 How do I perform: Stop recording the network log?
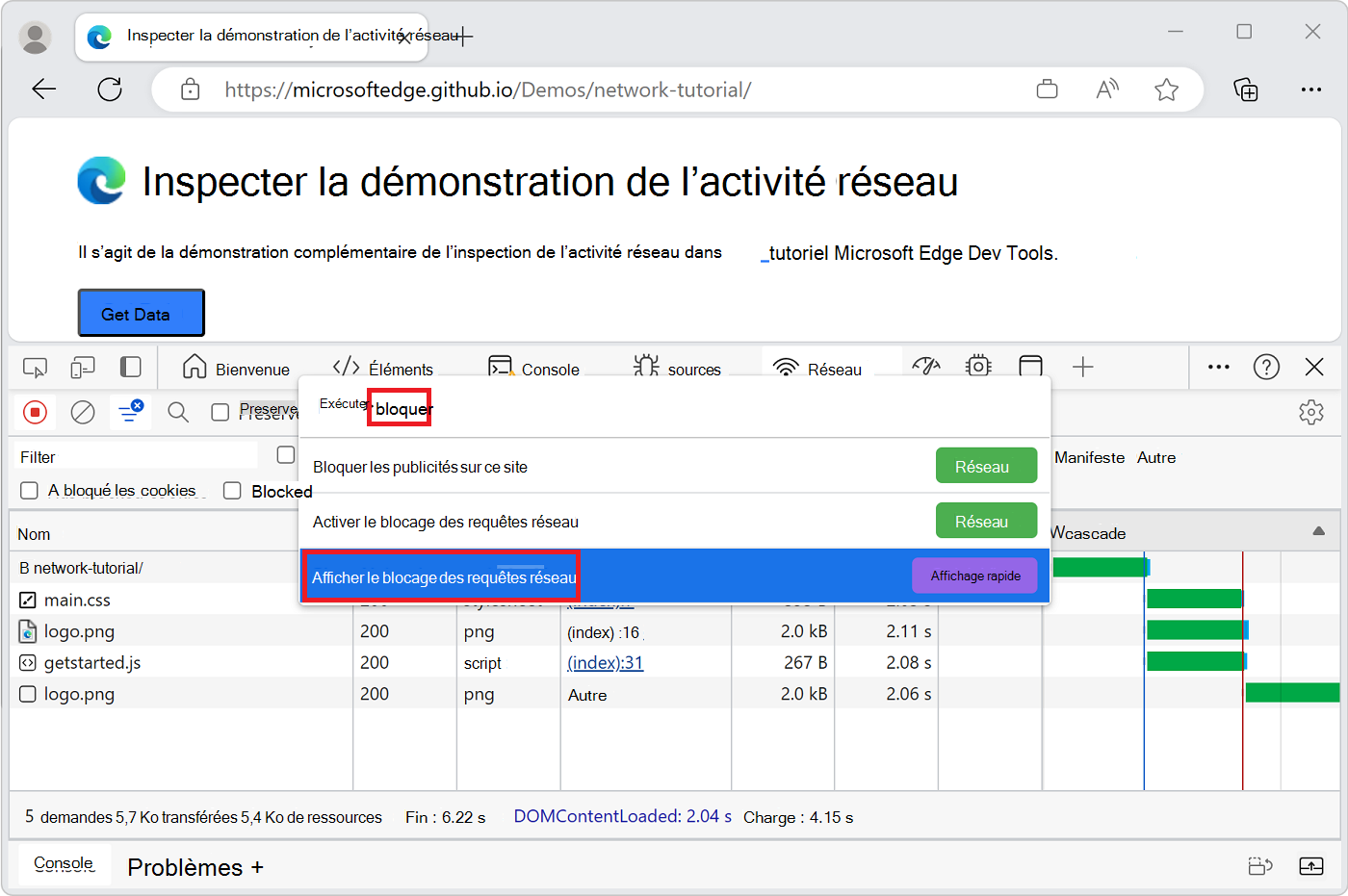(x=36, y=413)
